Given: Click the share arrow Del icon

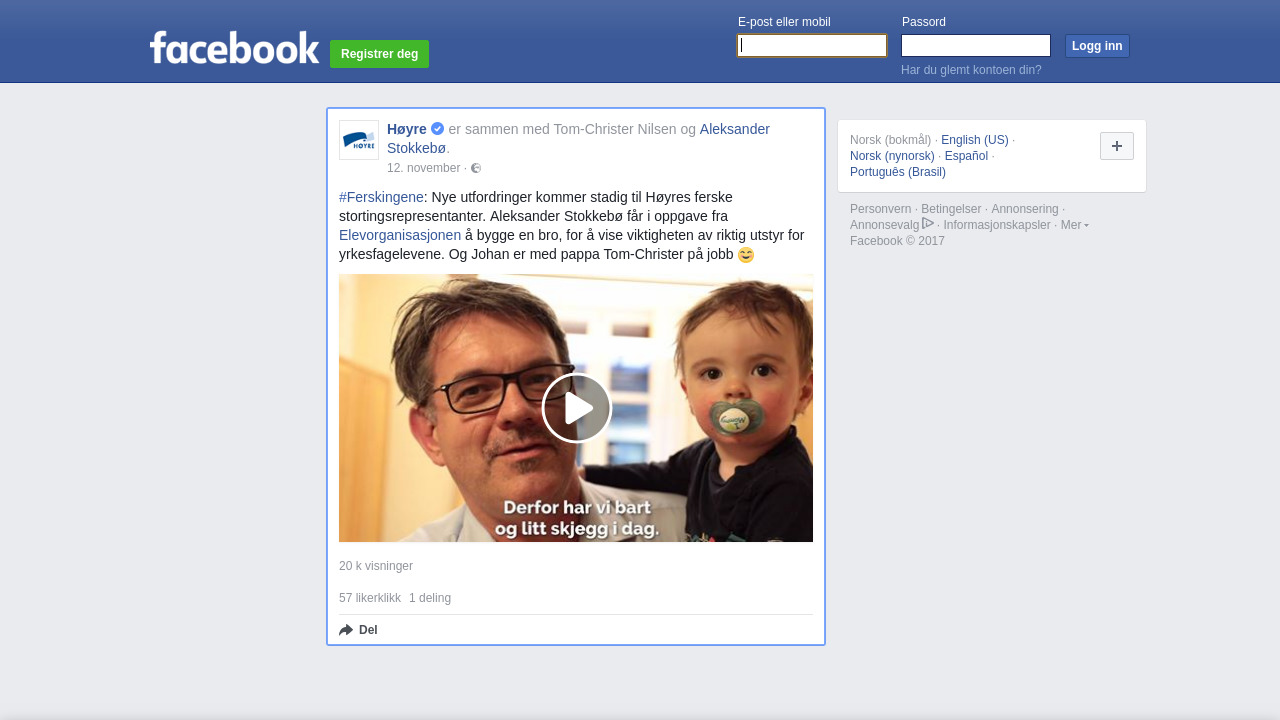Looking at the screenshot, I should pyautogui.click(x=346, y=630).
